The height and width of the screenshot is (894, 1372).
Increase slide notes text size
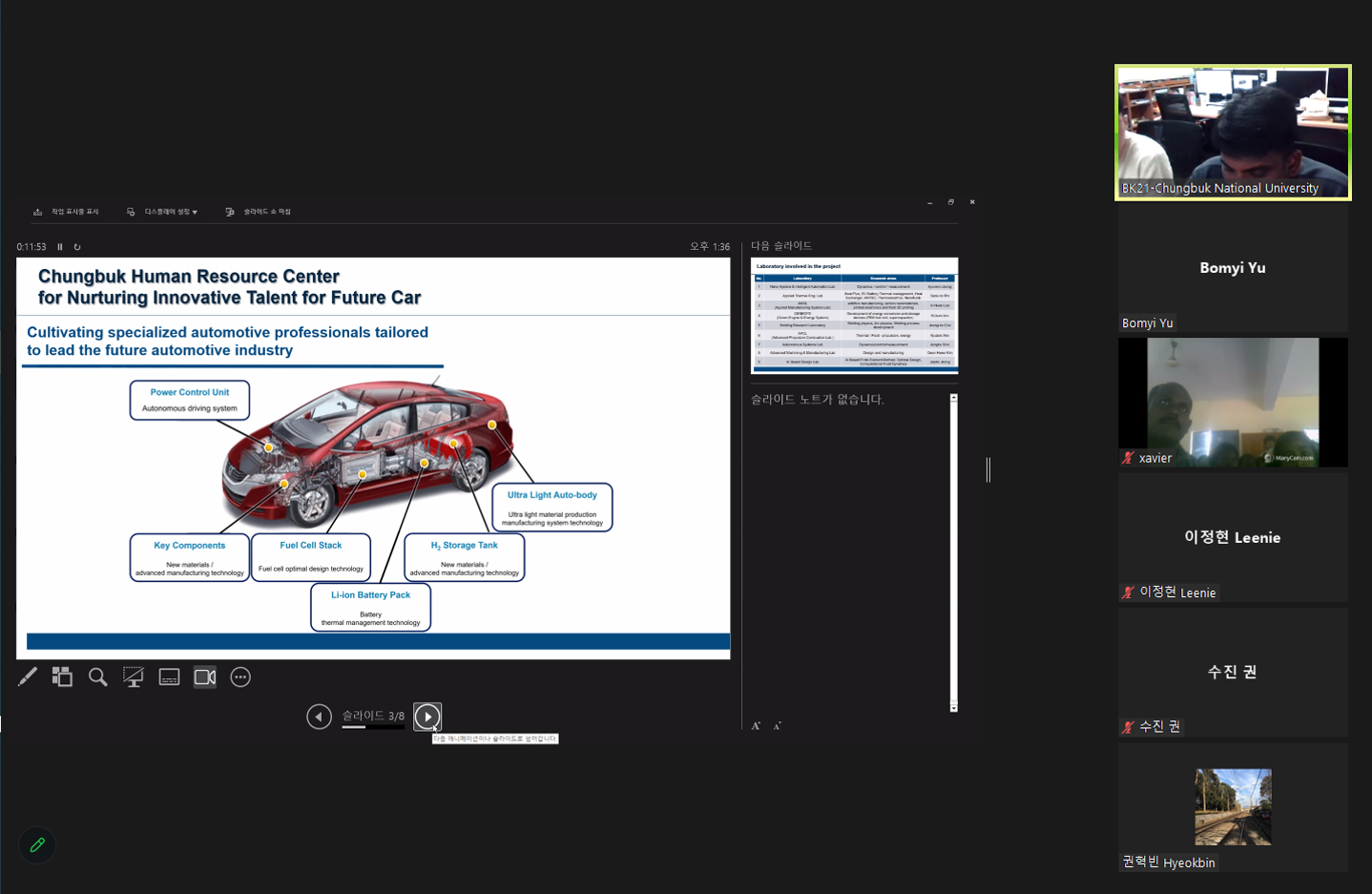click(x=756, y=726)
